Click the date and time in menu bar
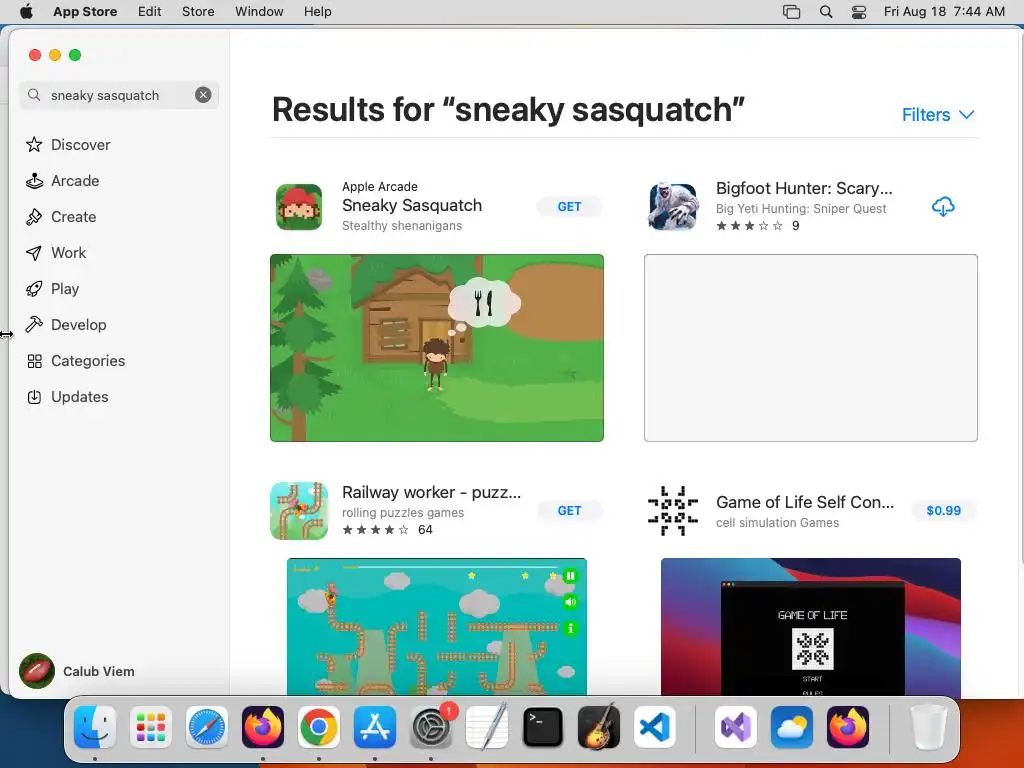 tap(944, 12)
